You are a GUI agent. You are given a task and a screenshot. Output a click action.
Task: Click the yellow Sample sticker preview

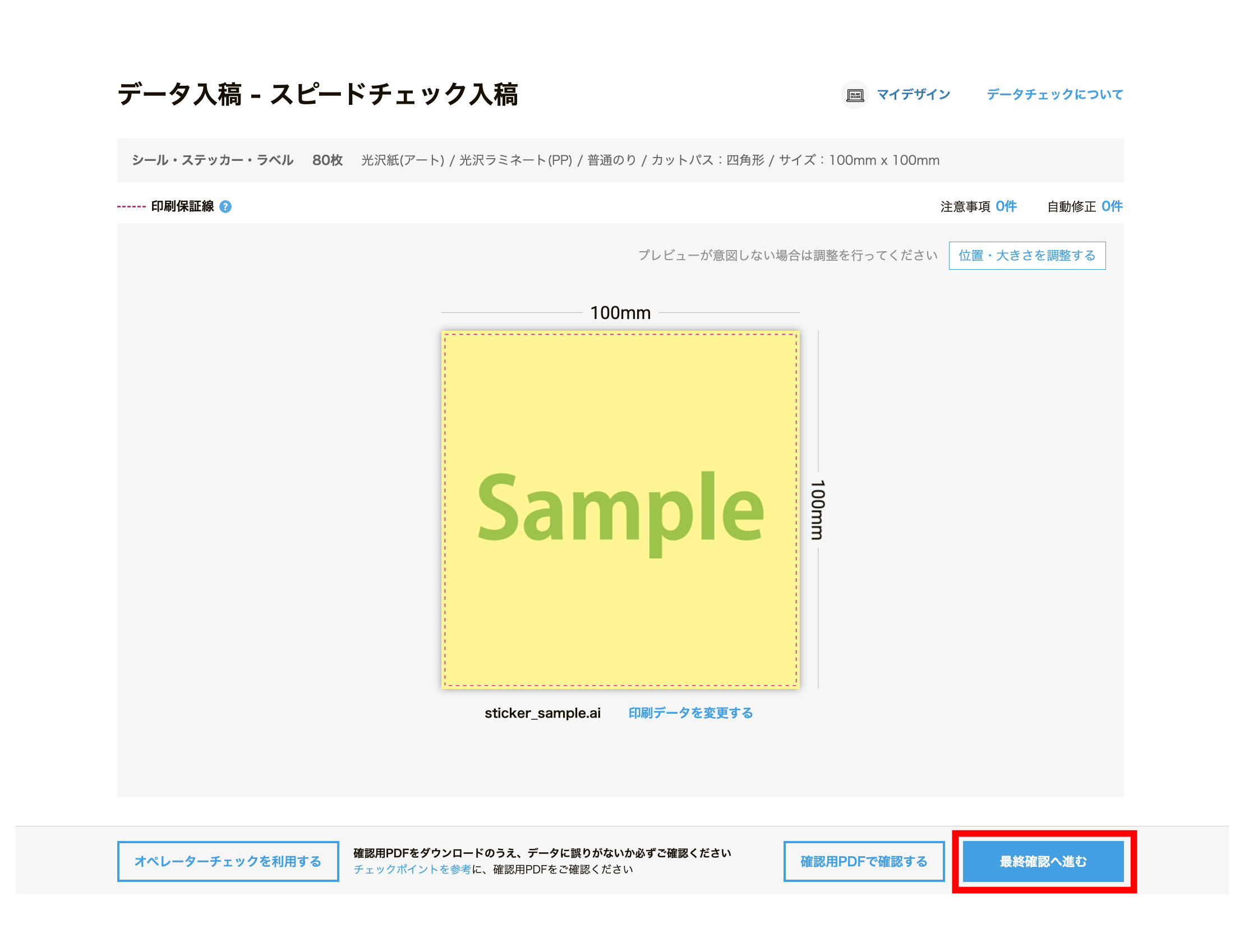point(621,510)
